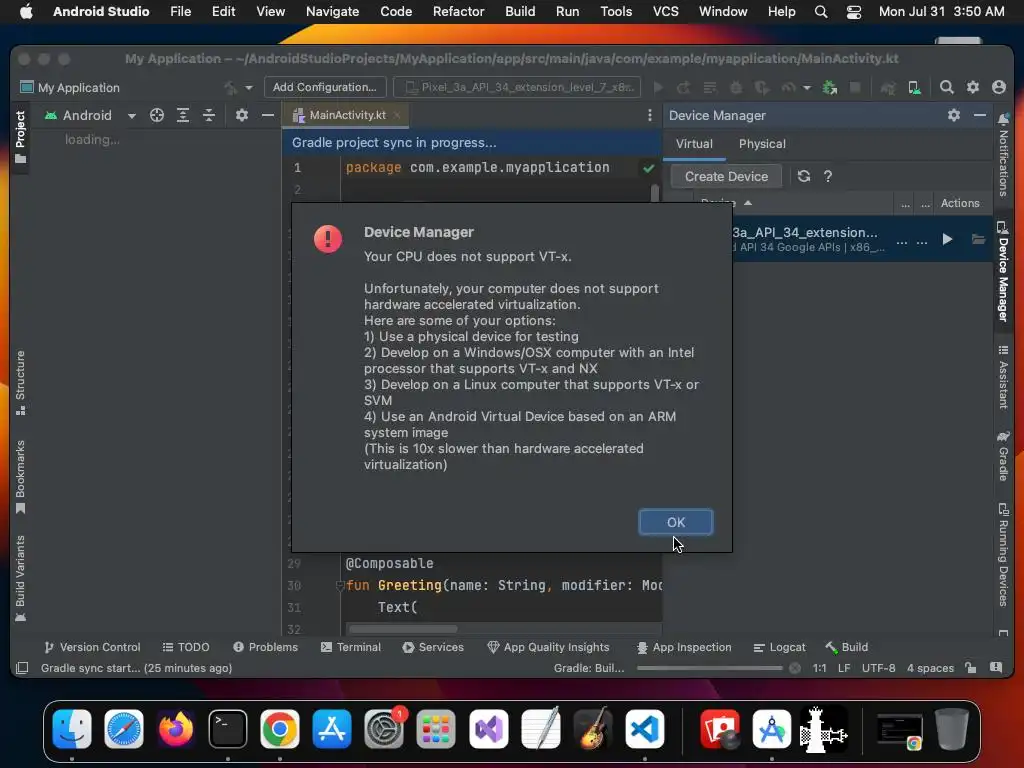Hide the Device Manager panel

980,115
